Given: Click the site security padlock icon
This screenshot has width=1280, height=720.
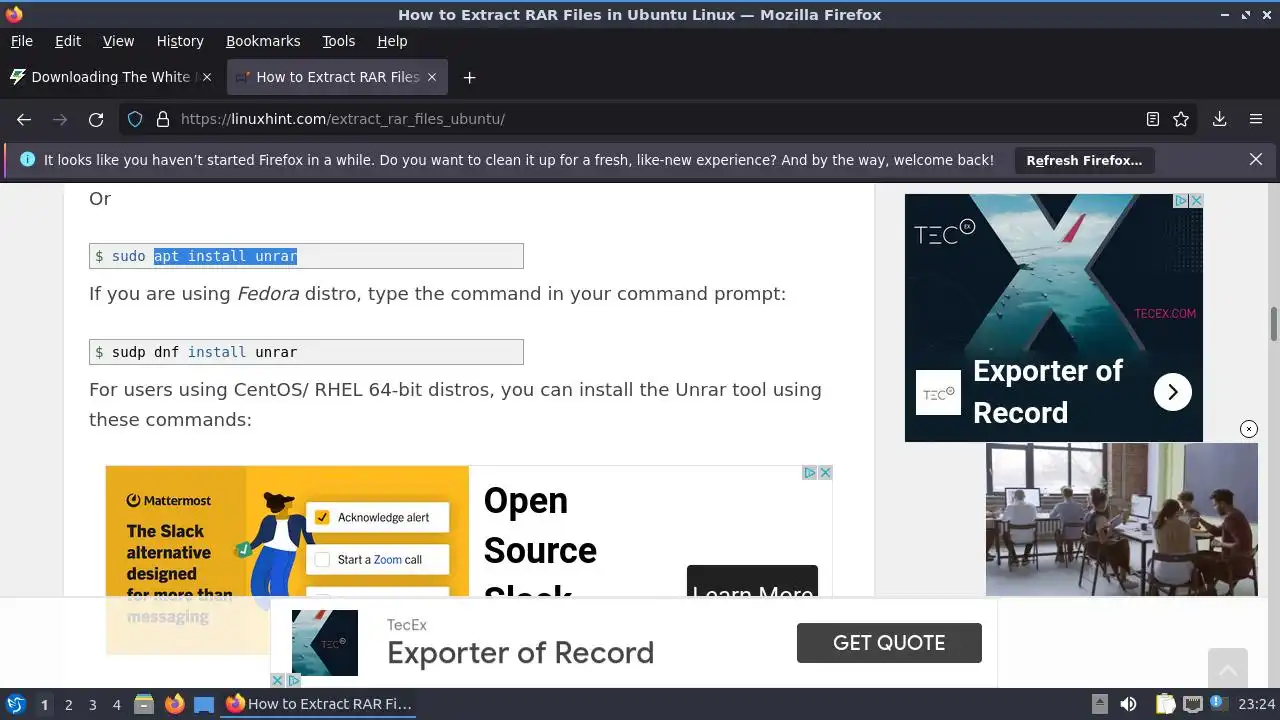Looking at the screenshot, I should click(163, 119).
